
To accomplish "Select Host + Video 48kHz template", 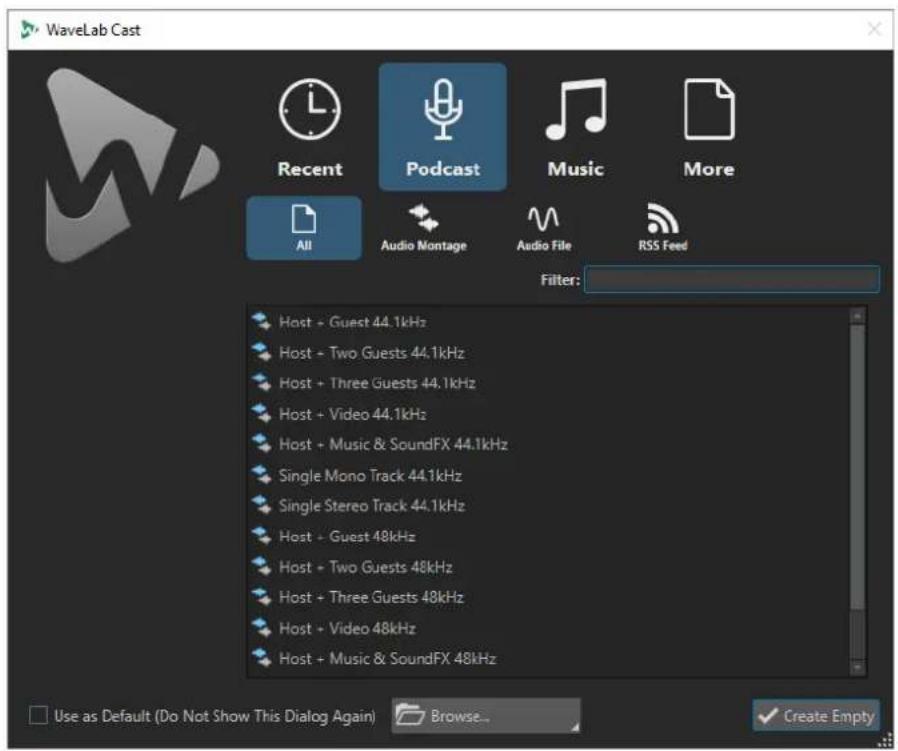I will [x=550, y=628].
